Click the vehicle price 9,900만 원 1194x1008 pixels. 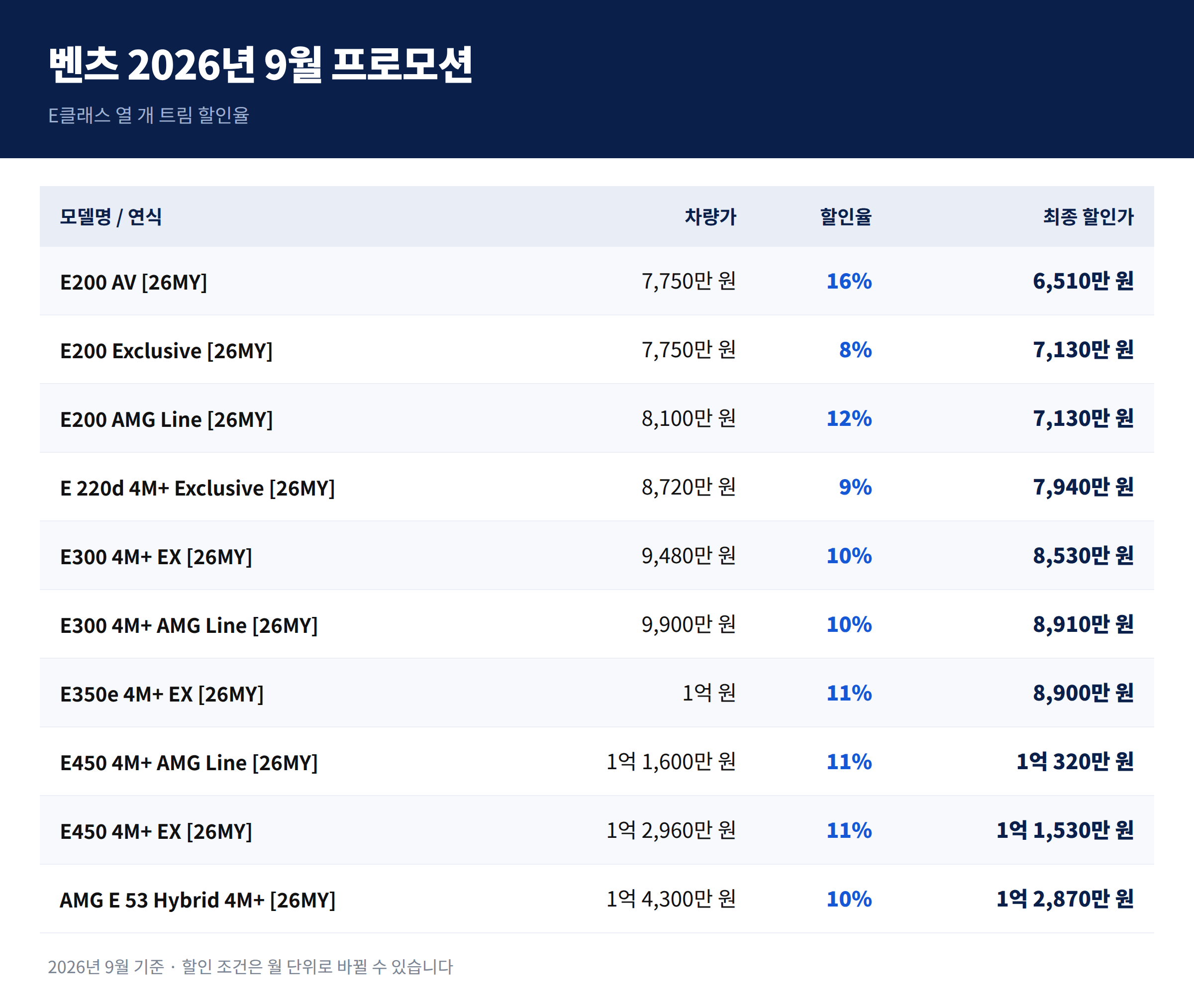point(689,624)
